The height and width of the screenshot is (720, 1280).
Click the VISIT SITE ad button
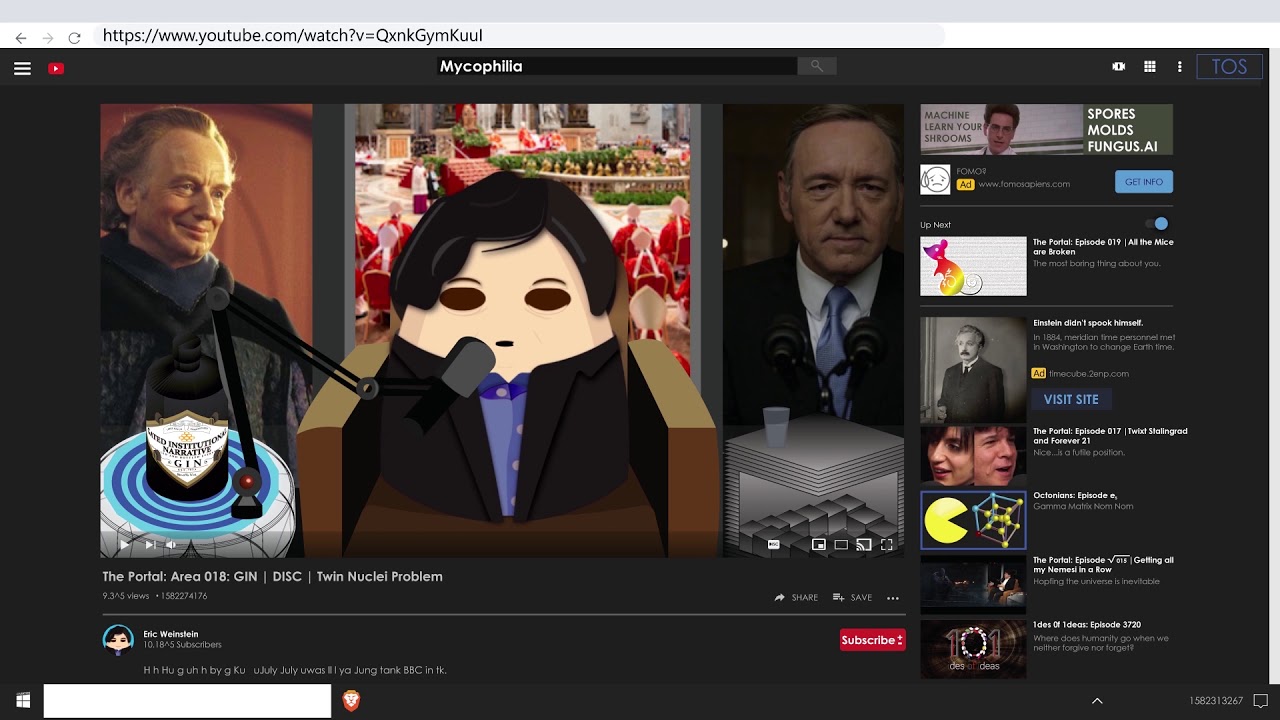pos(1071,399)
